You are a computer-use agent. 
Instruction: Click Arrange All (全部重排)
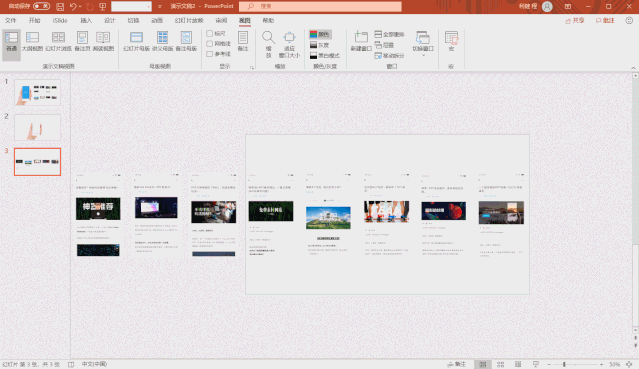coord(389,34)
